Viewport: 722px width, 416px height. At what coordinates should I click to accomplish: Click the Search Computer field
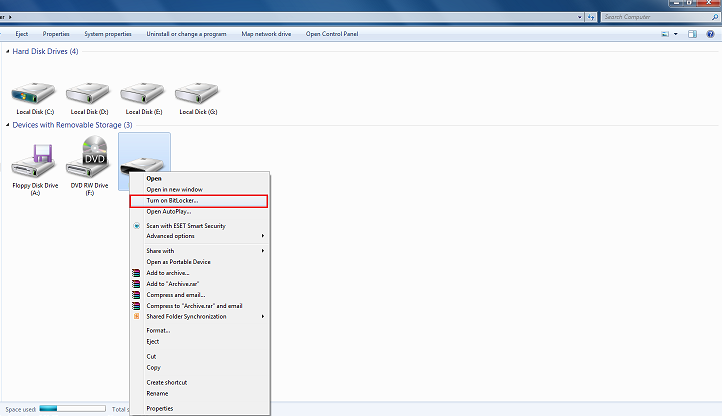coord(657,17)
